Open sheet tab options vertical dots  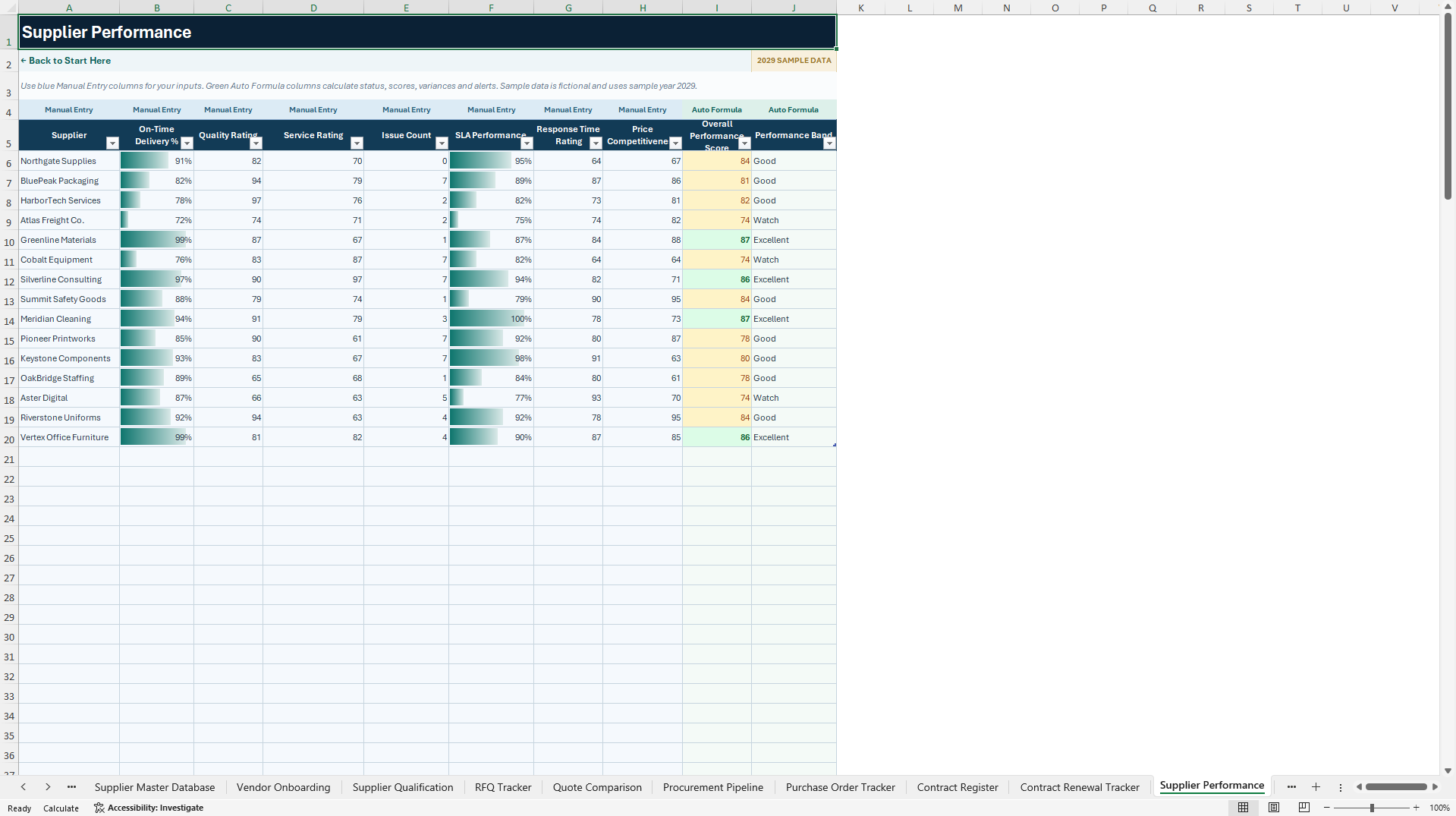pyautogui.click(x=1341, y=787)
